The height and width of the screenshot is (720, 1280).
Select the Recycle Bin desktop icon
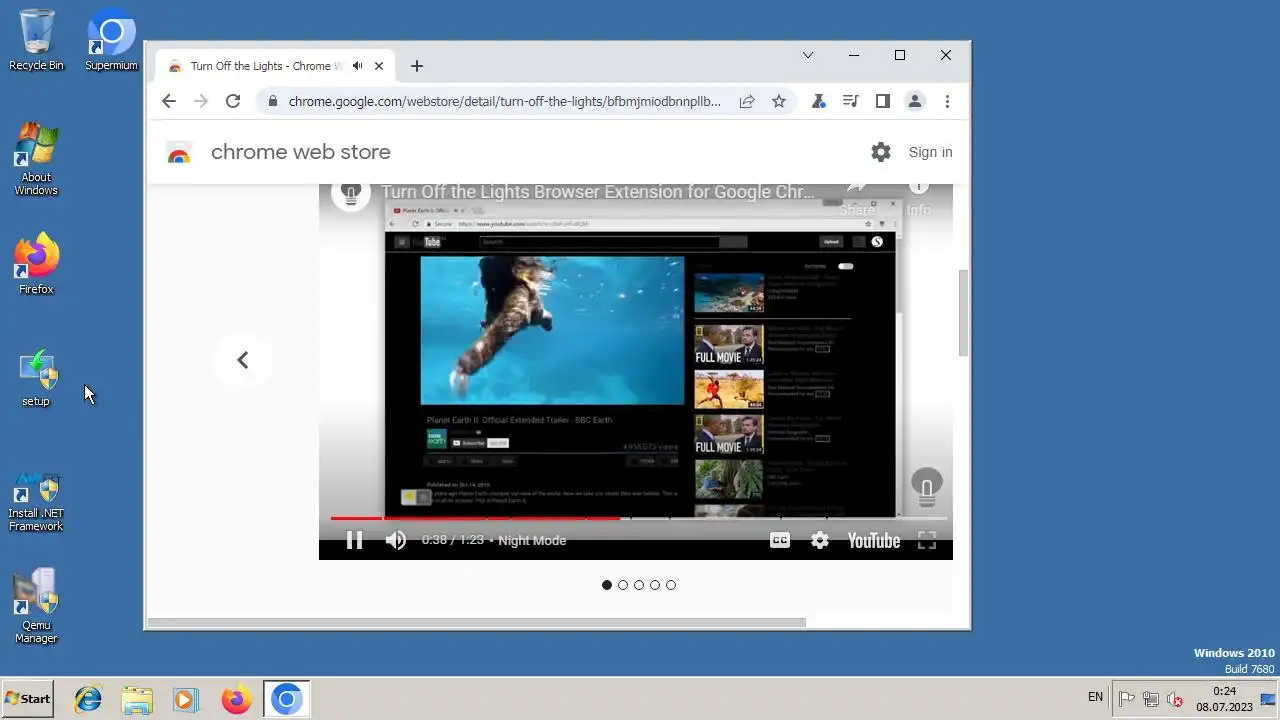(36, 40)
